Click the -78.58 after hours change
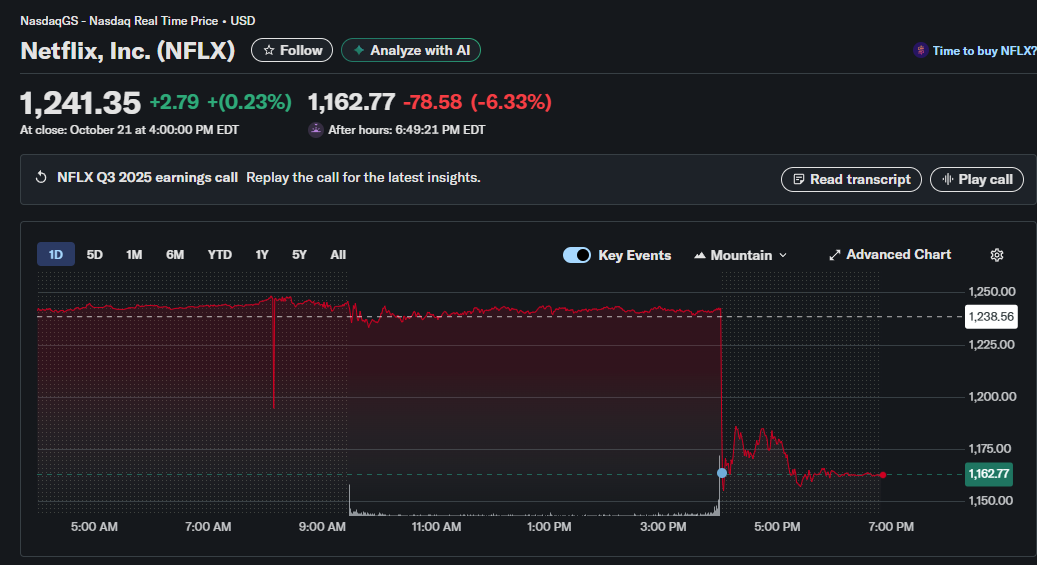This screenshot has height=565, width=1037. coord(433,102)
